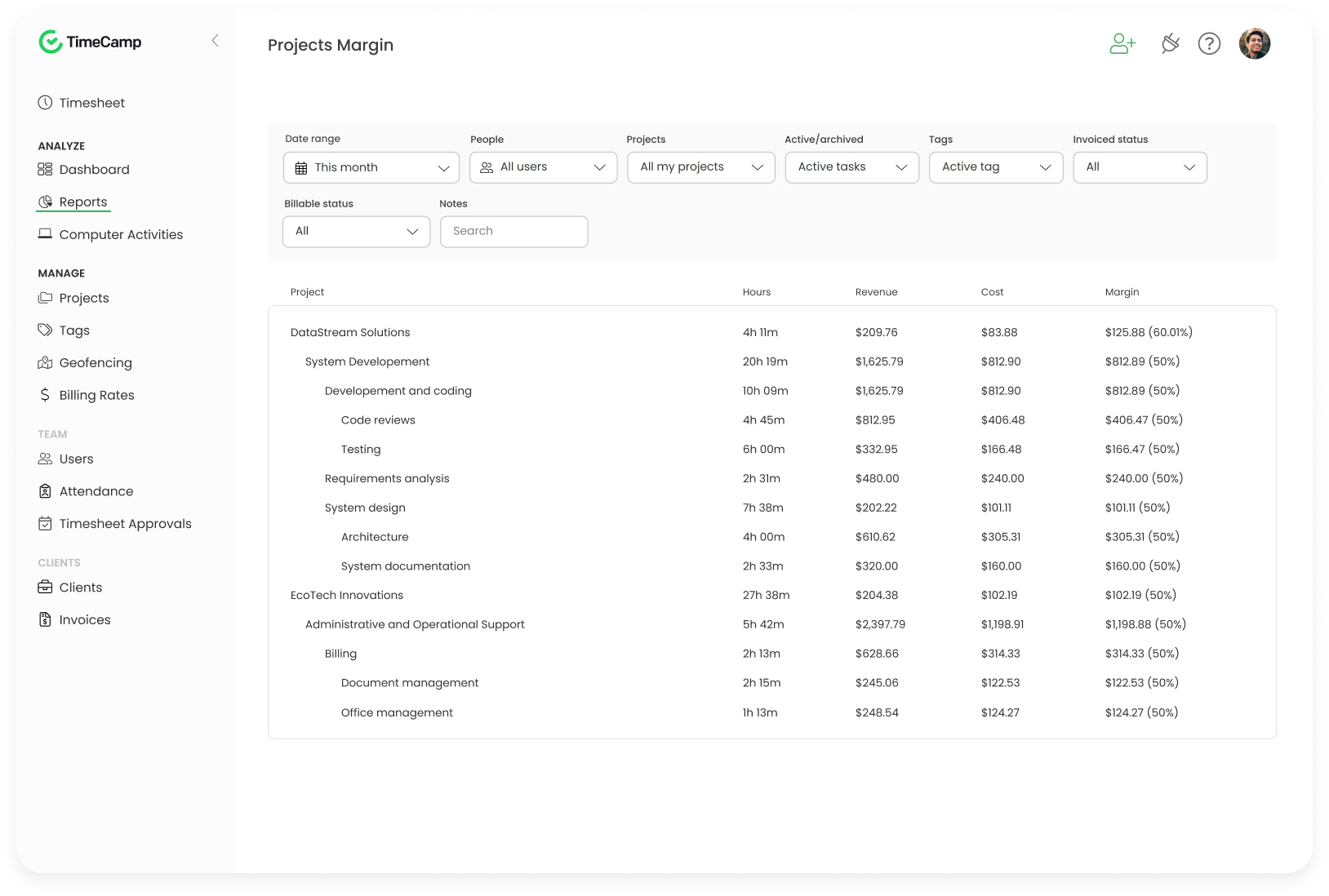1329x896 pixels.
Task: Click the people icon in All users field
Action: coord(487,167)
